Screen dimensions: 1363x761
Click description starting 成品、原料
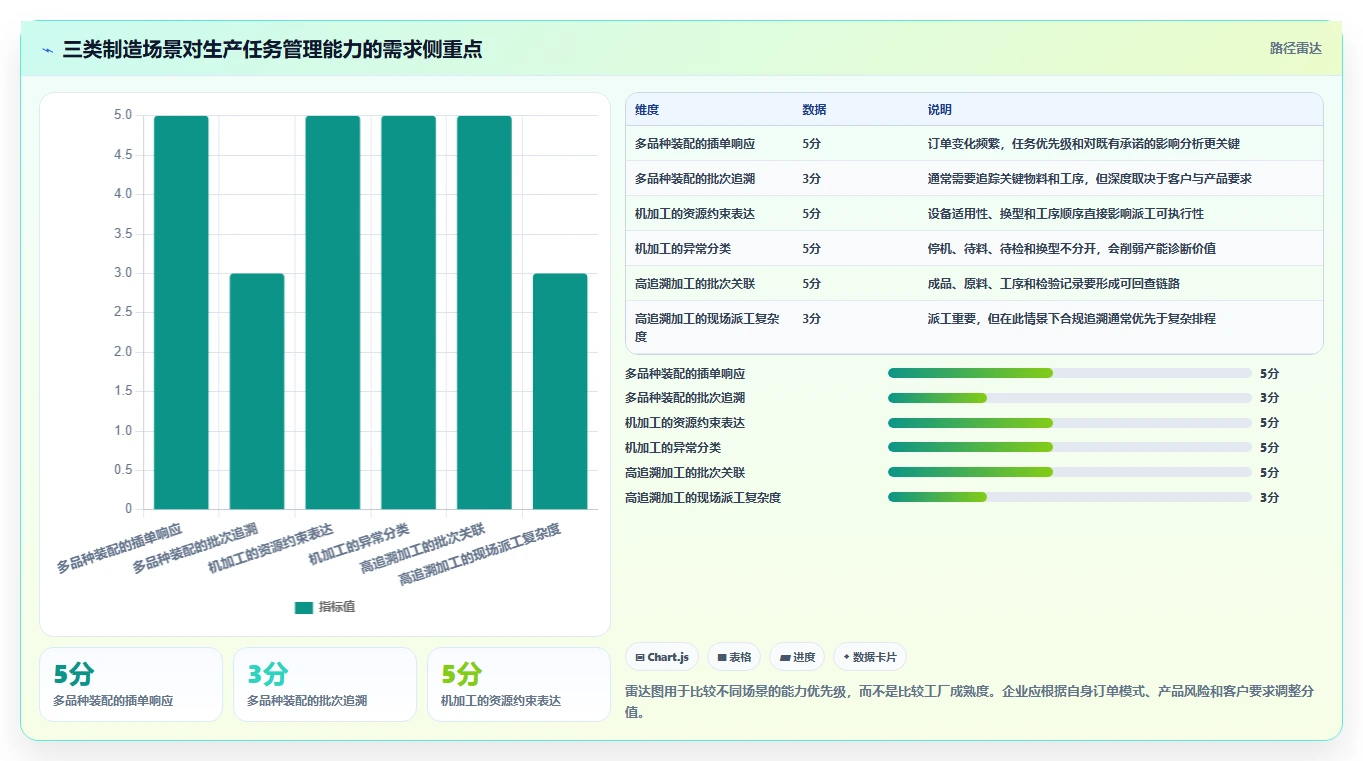(1054, 284)
